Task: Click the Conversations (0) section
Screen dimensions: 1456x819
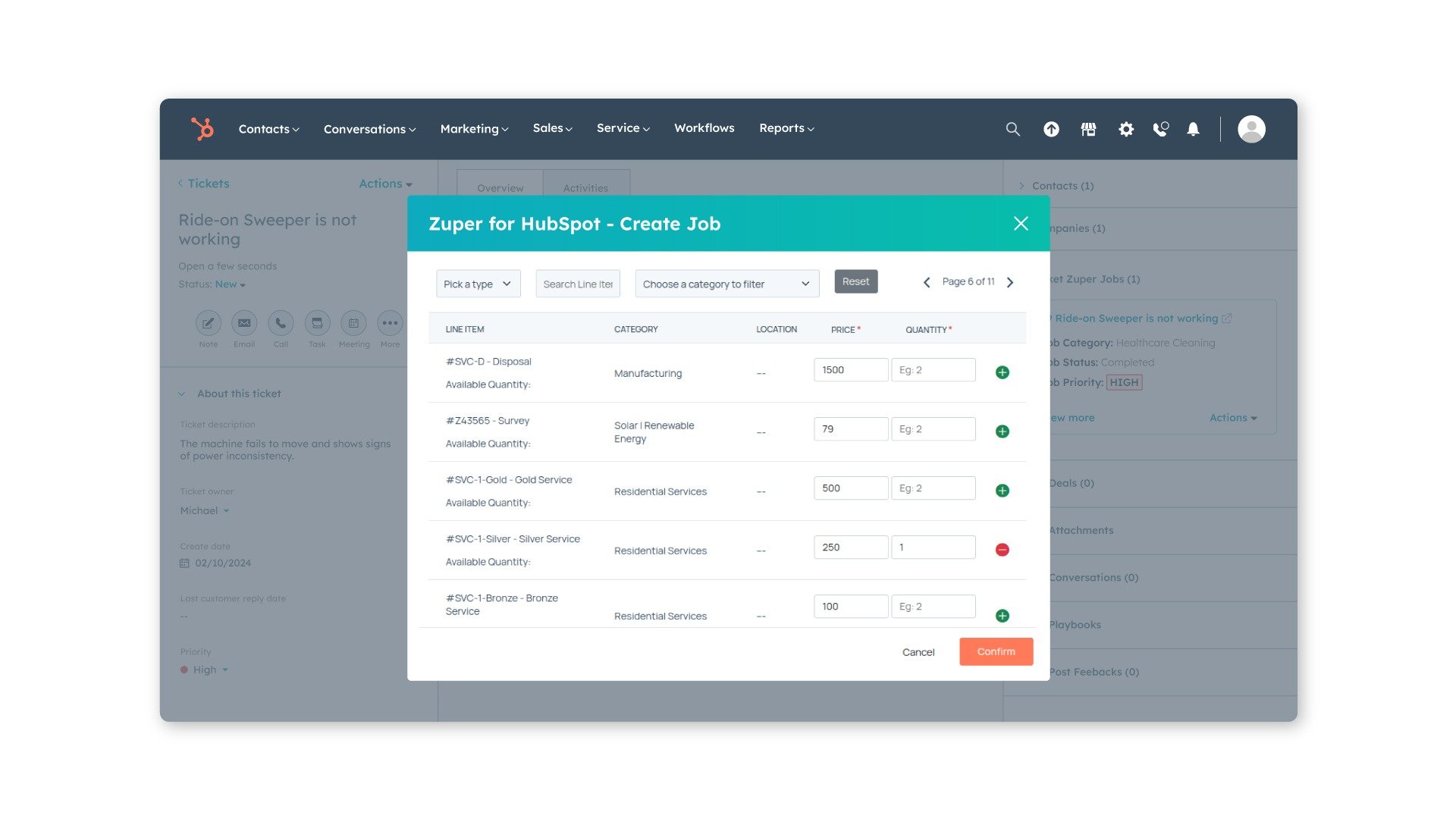Action: [x=1094, y=578]
